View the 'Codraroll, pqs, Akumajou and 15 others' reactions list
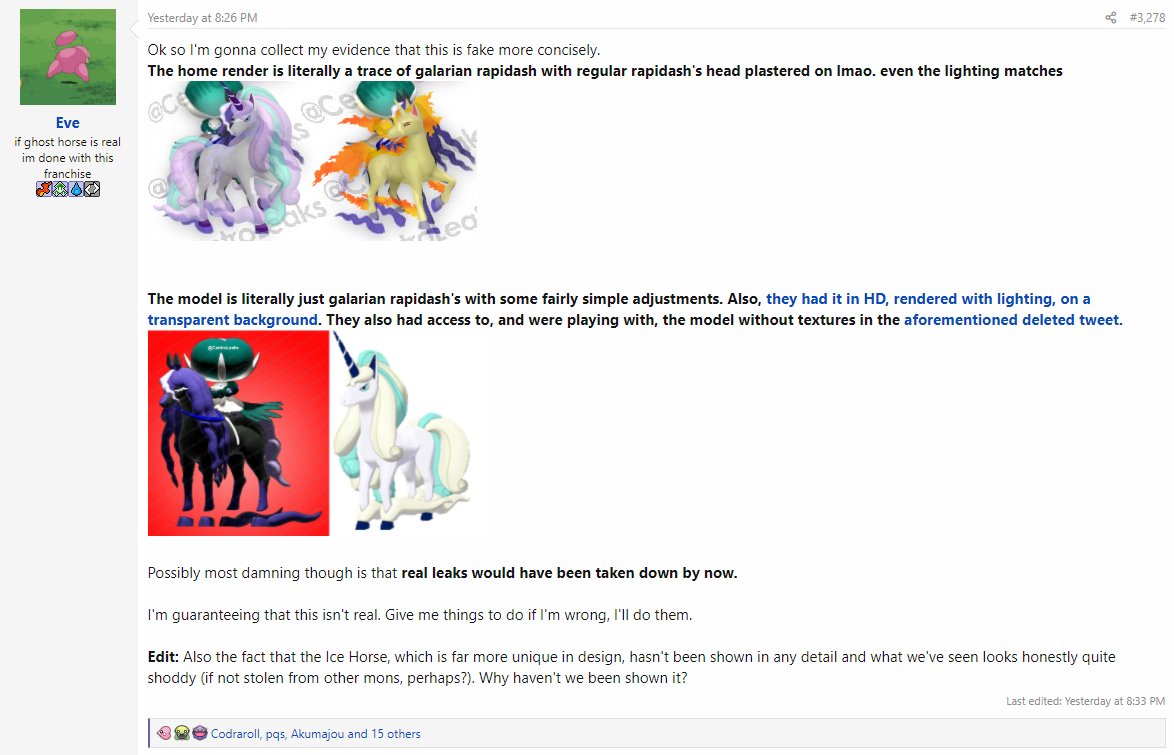 (x=315, y=734)
